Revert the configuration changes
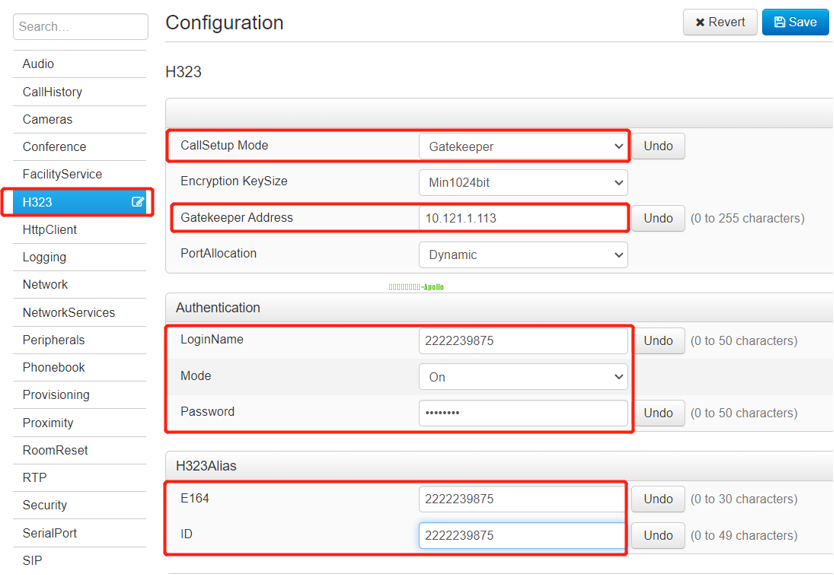The image size is (834, 575). tap(719, 22)
